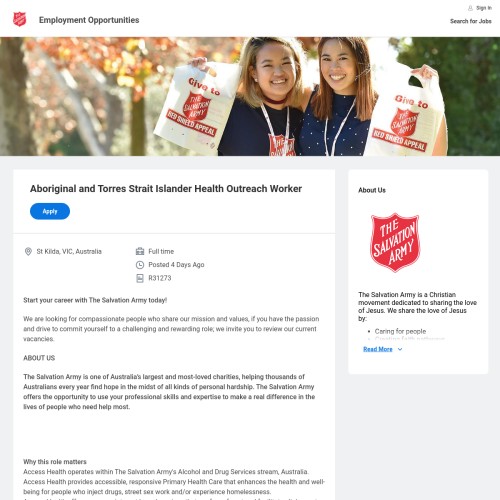This screenshot has width=500, height=500.
Task: Click the full time briefcase icon
Action: click(x=140, y=251)
